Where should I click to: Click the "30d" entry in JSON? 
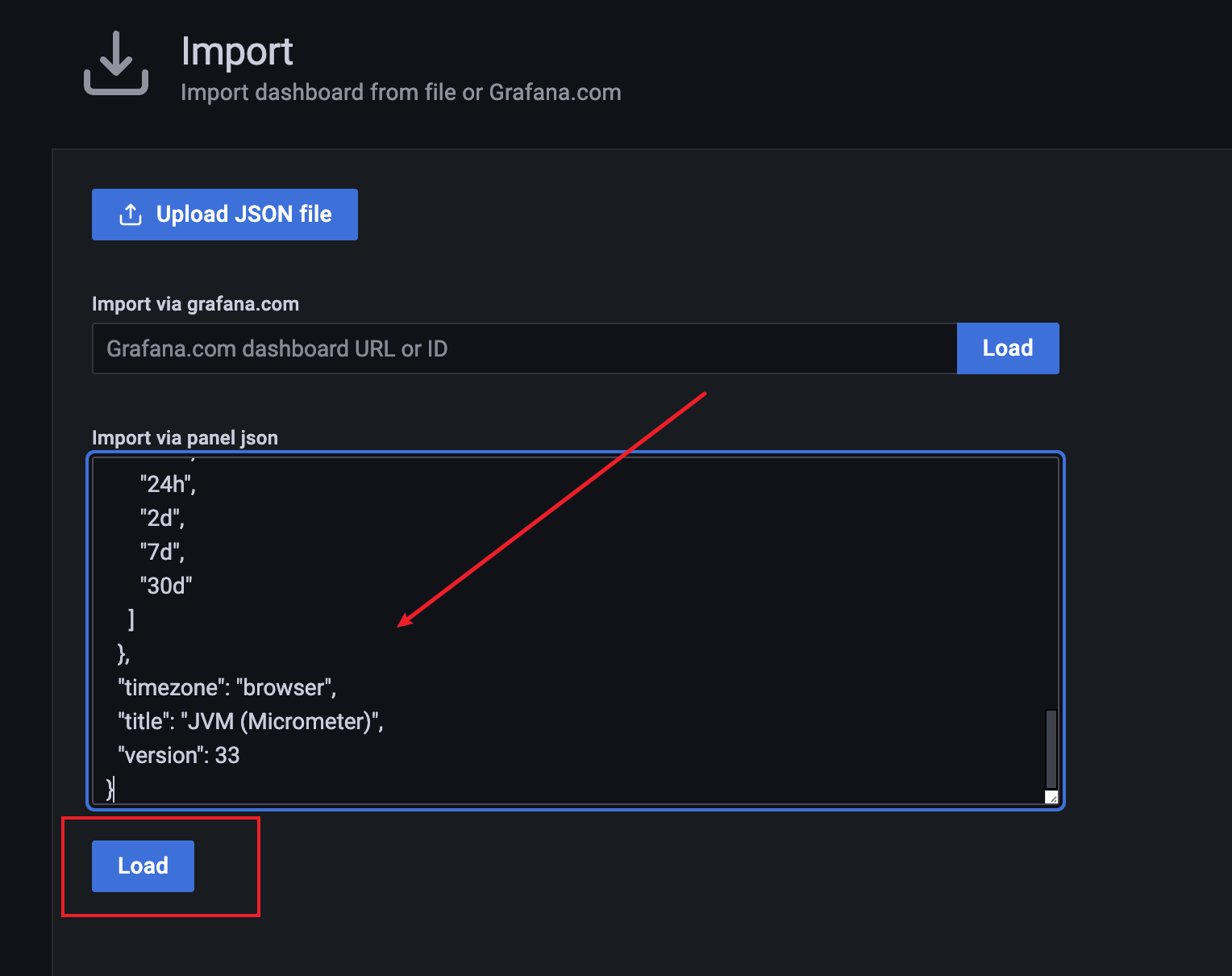[166, 586]
